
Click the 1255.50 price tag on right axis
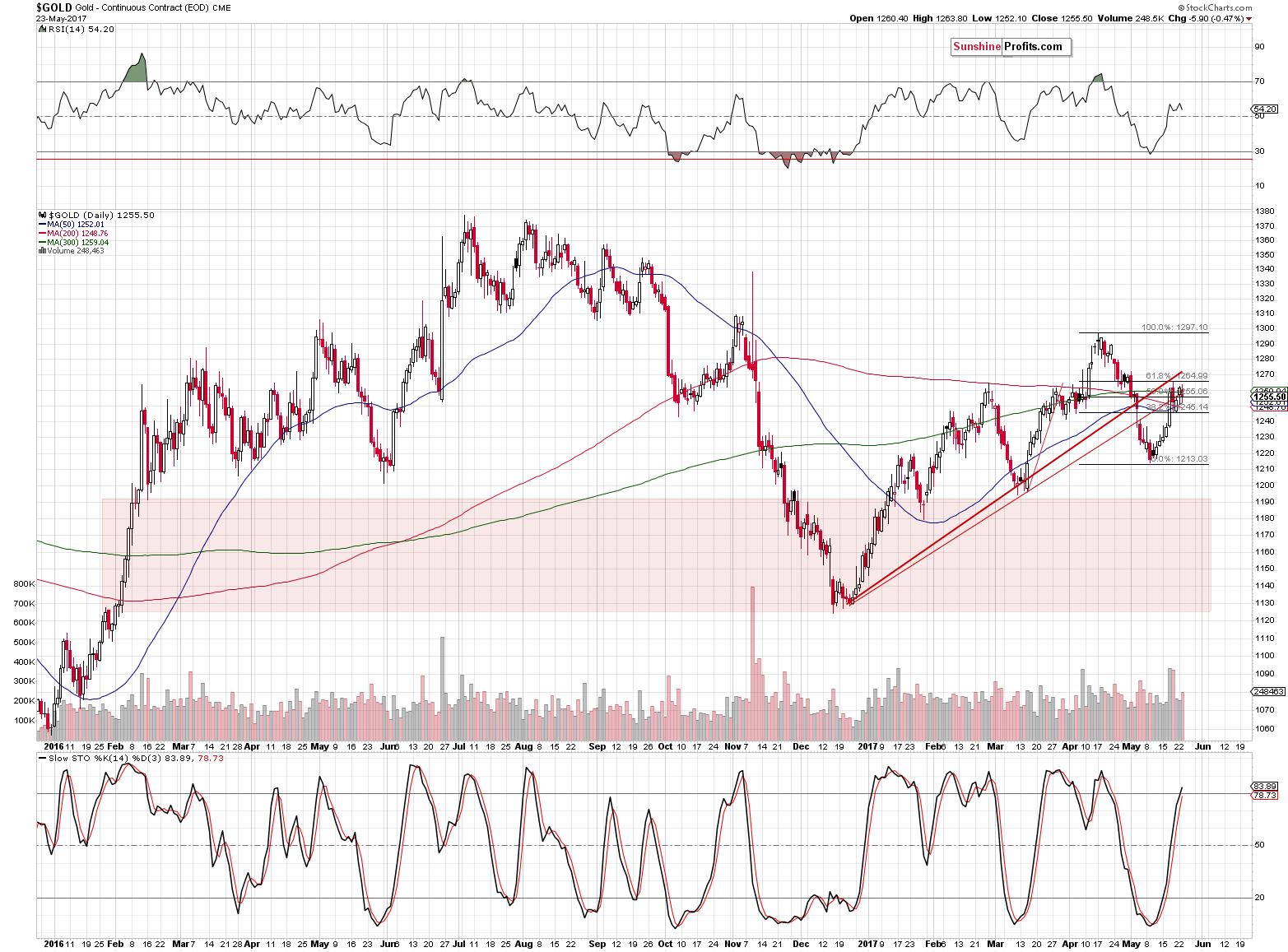point(1269,397)
